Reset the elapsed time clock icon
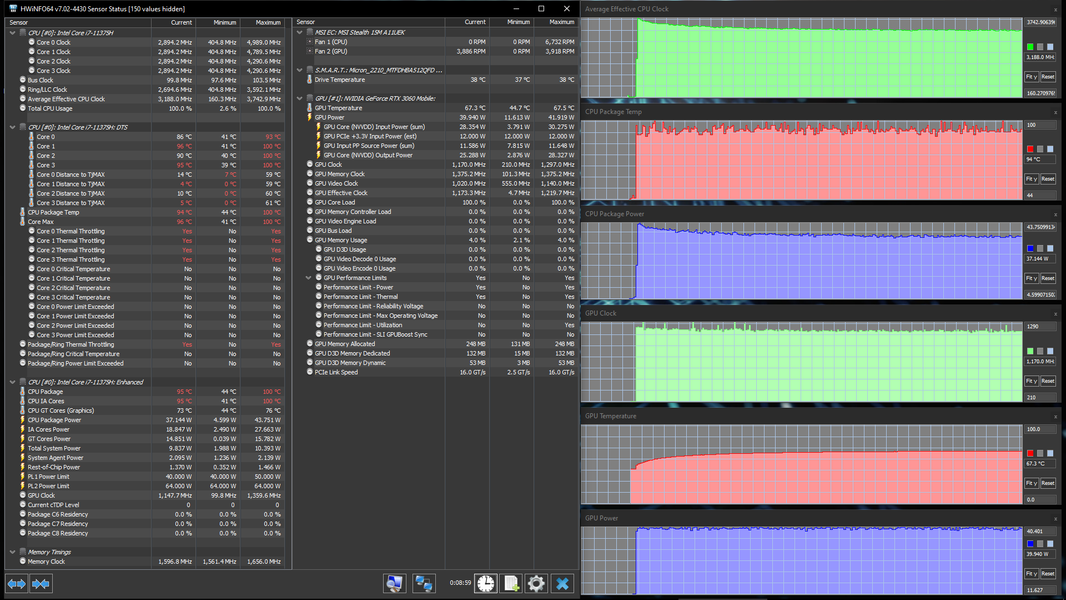 [485, 583]
